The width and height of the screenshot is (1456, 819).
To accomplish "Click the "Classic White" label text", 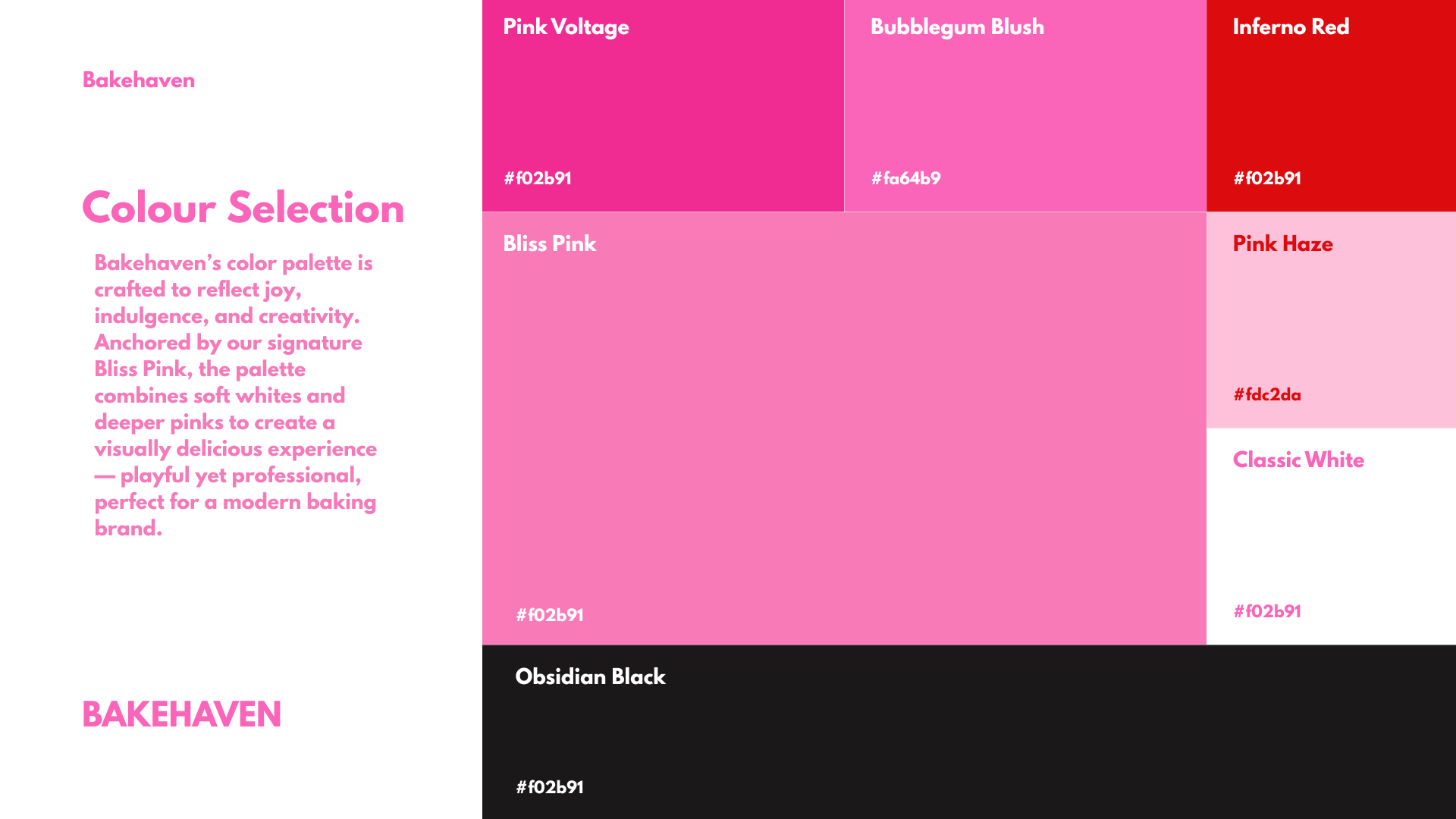I will [x=1298, y=460].
